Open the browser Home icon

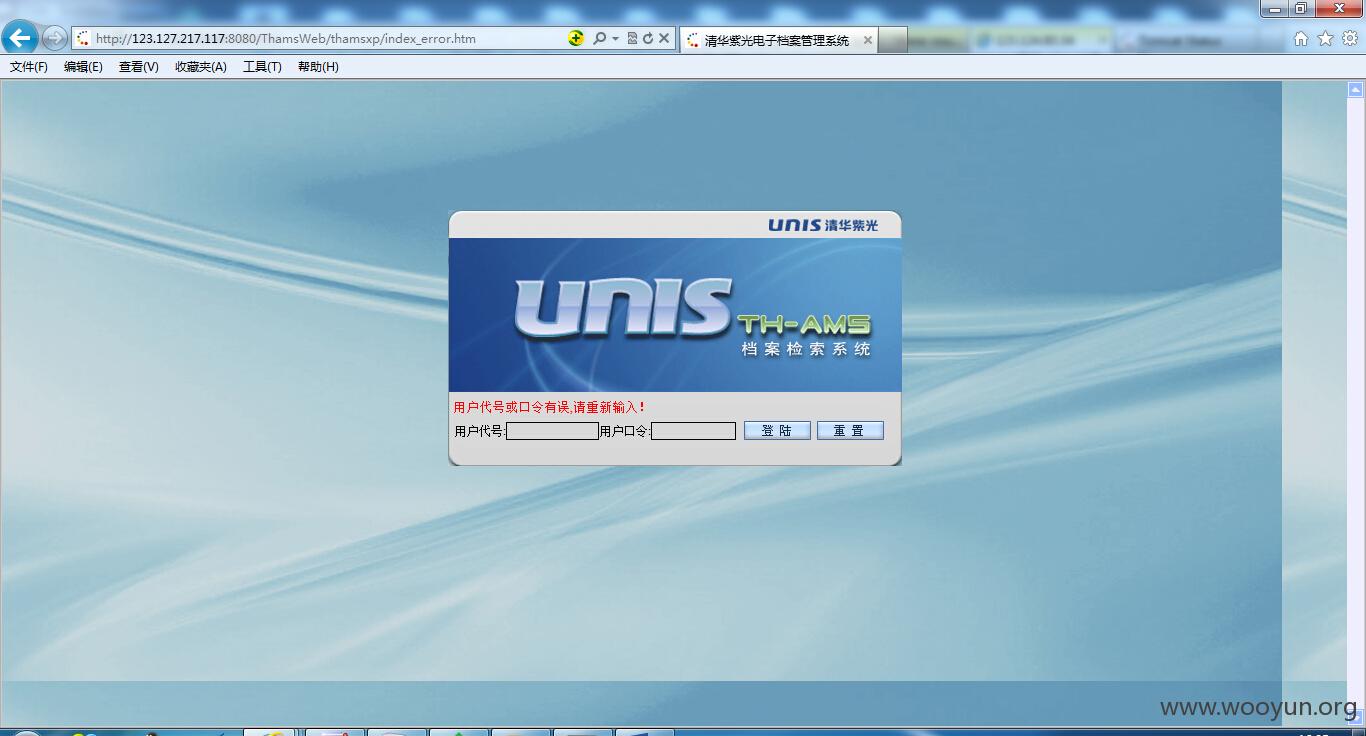(x=1301, y=38)
